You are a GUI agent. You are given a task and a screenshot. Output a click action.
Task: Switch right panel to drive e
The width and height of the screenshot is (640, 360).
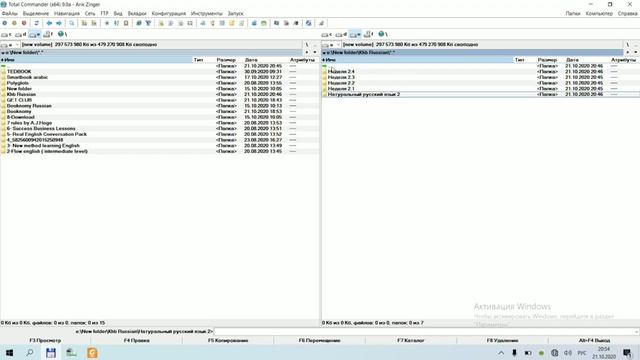[x=355, y=34]
